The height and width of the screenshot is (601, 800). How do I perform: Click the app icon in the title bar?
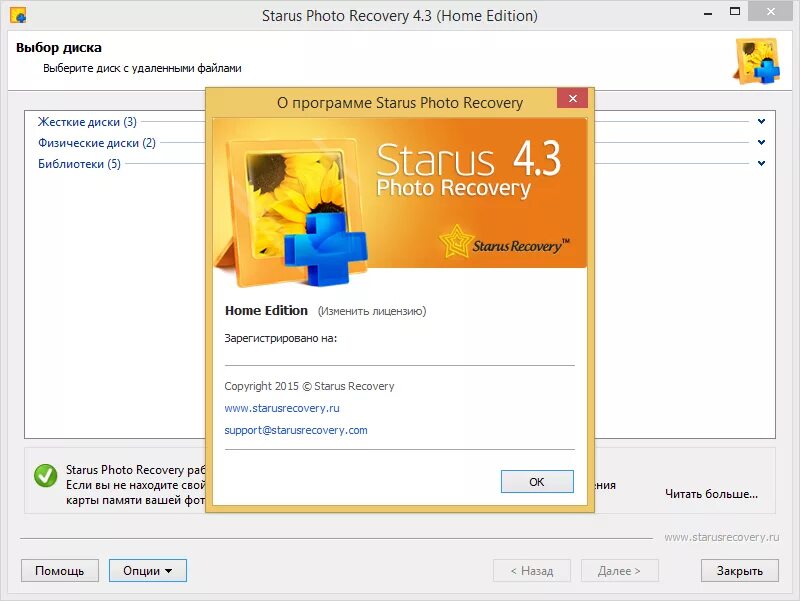18,15
